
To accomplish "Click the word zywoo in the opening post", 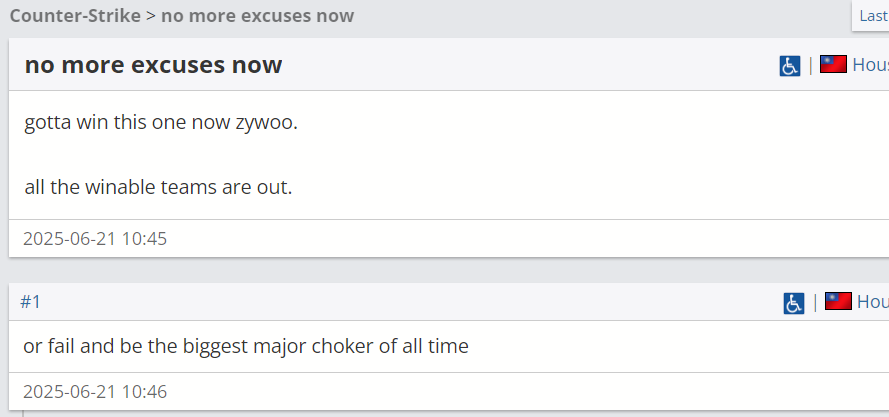I will [x=266, y=123].
